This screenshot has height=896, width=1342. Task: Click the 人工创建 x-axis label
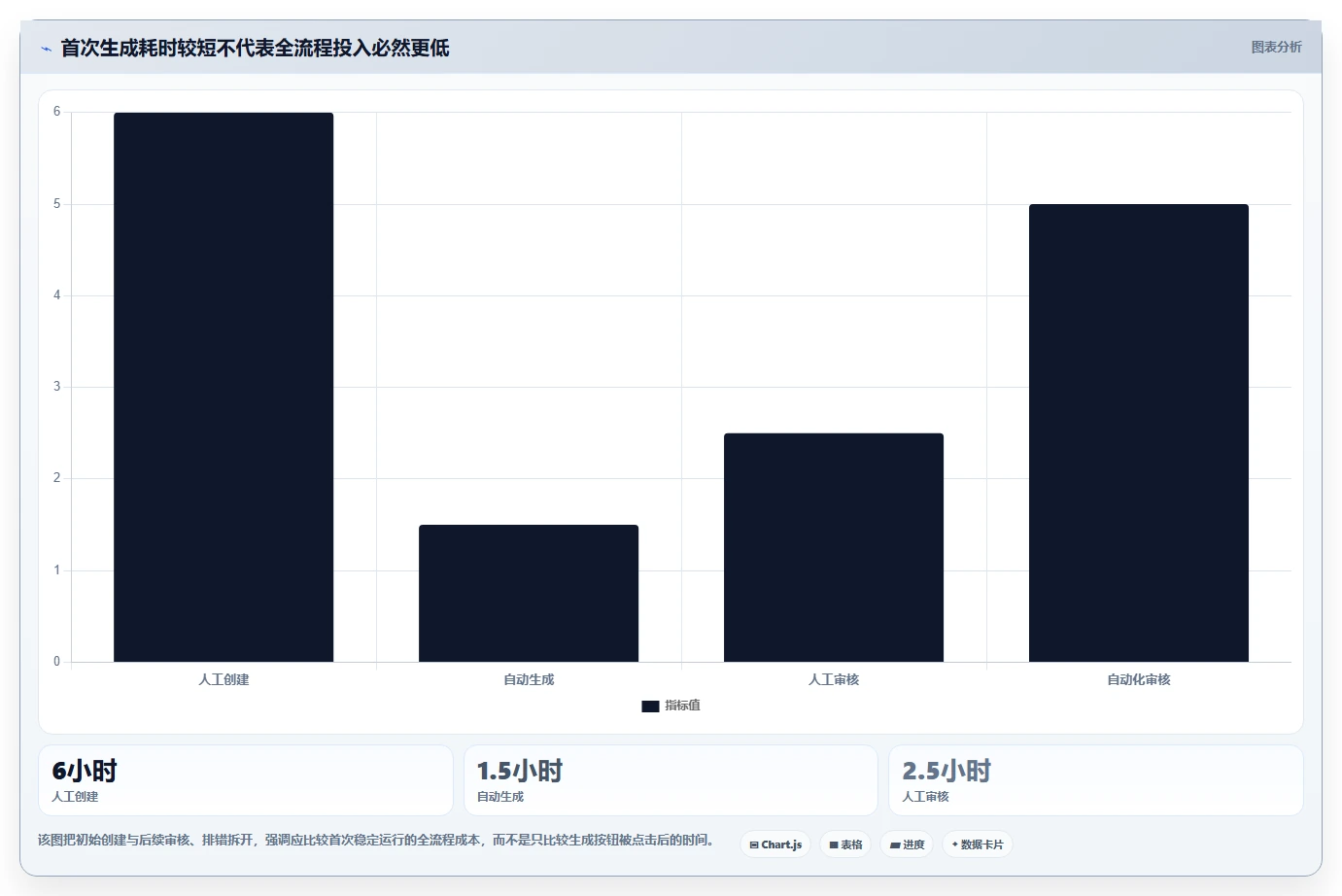224,679
